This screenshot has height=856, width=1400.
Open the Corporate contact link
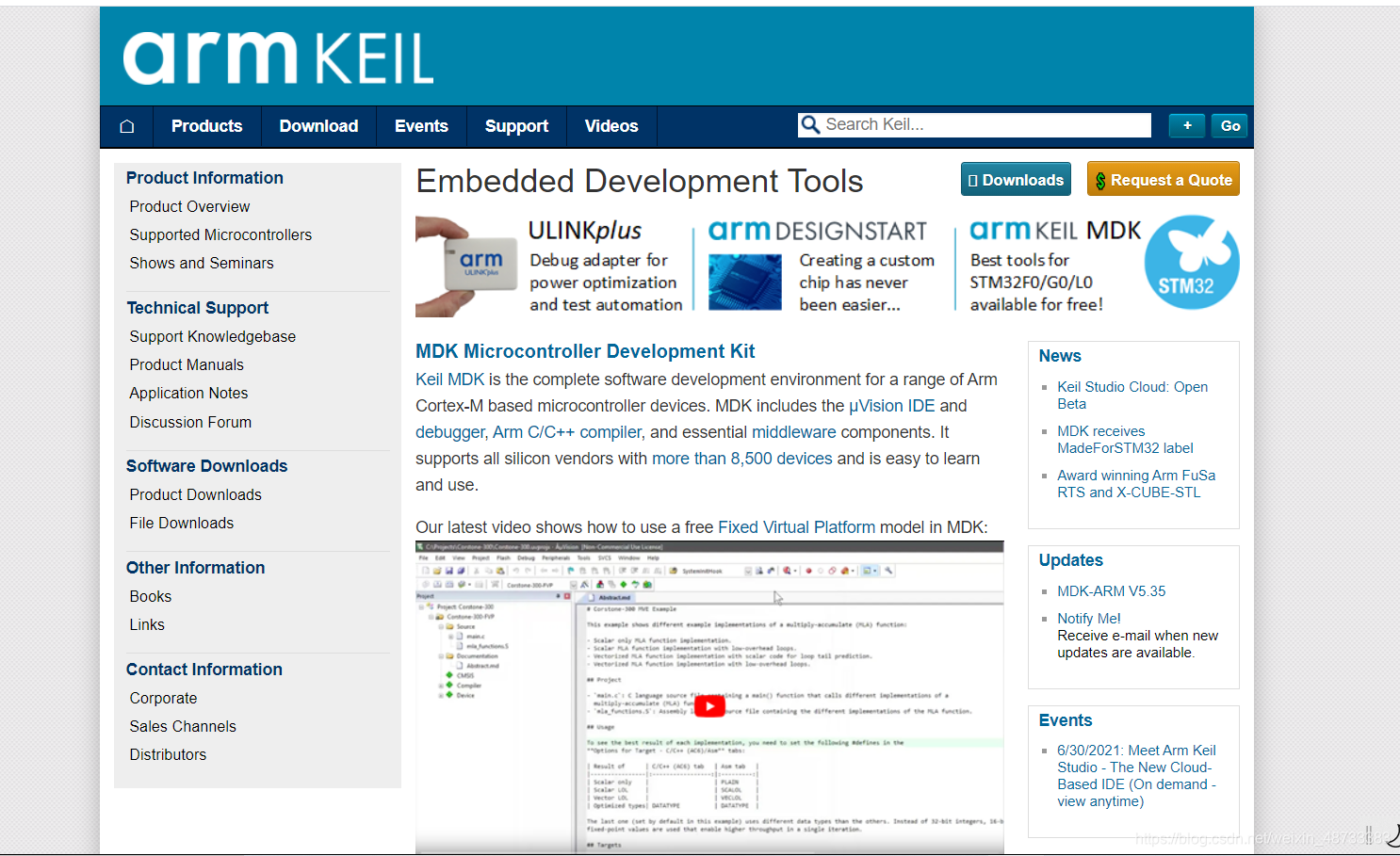[x=164, y=699]
